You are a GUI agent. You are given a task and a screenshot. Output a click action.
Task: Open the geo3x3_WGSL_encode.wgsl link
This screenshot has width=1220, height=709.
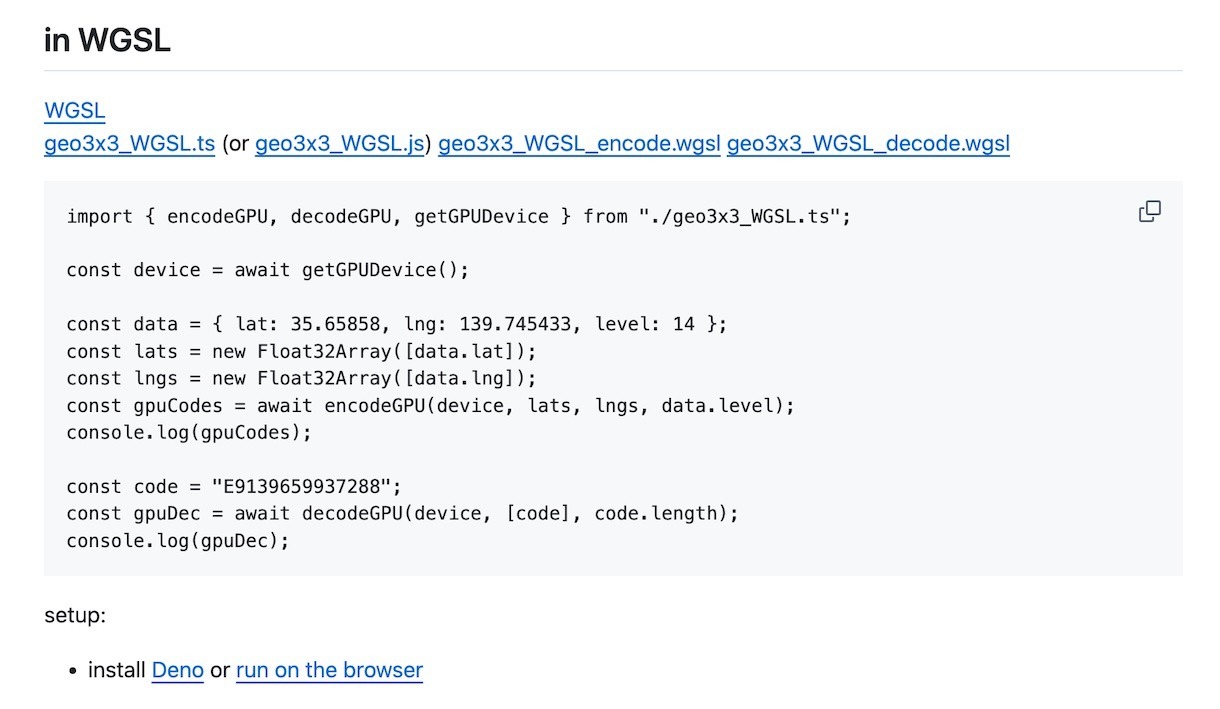(579, 144)
